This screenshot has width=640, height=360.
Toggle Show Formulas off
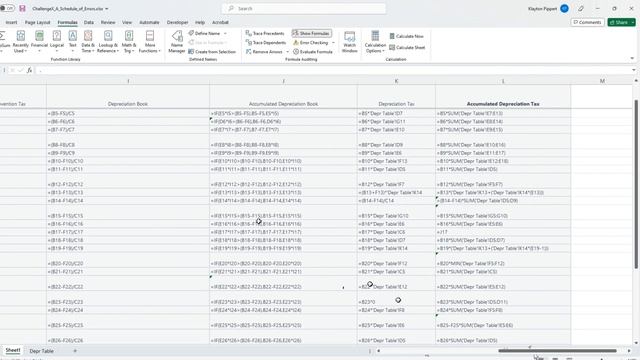[x=312, y=33]
